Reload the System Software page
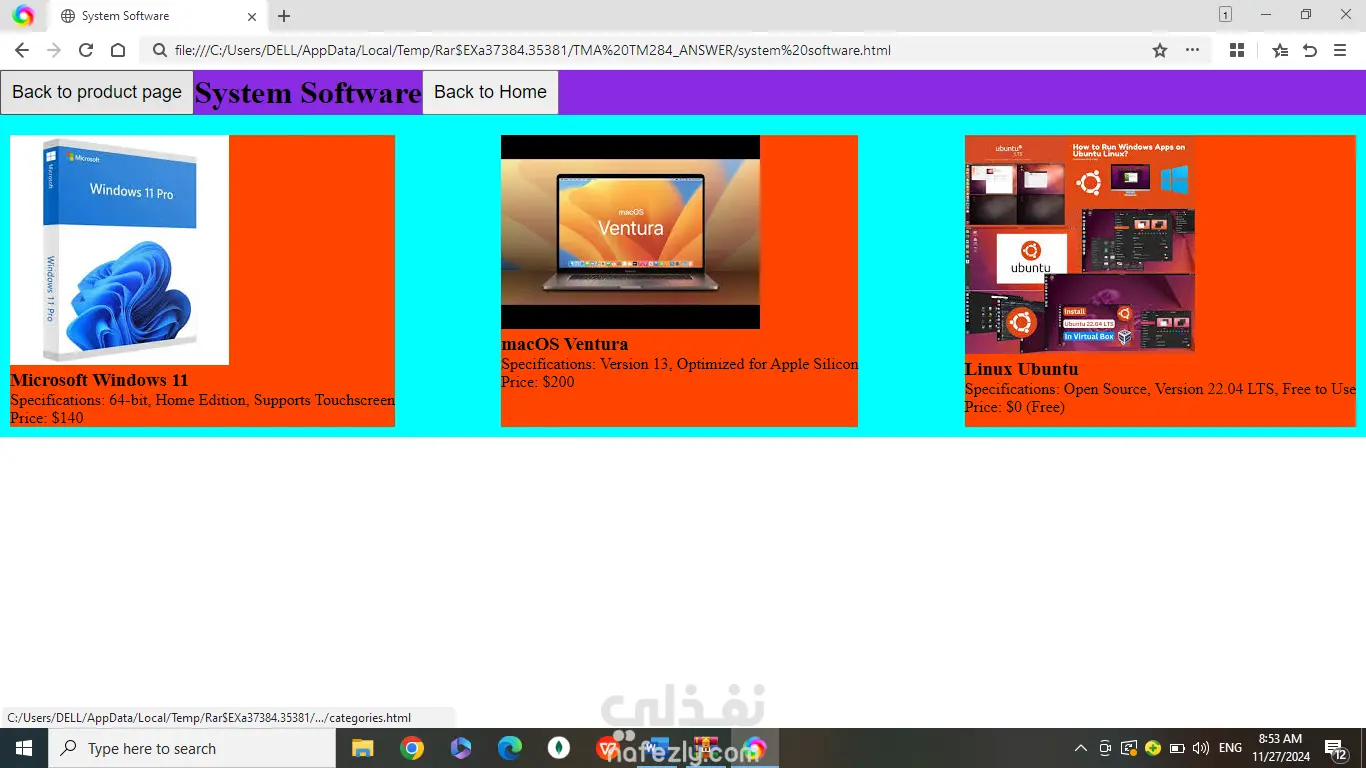The image size is (1366, 768). pyautogui.click(x=86, y=50)
